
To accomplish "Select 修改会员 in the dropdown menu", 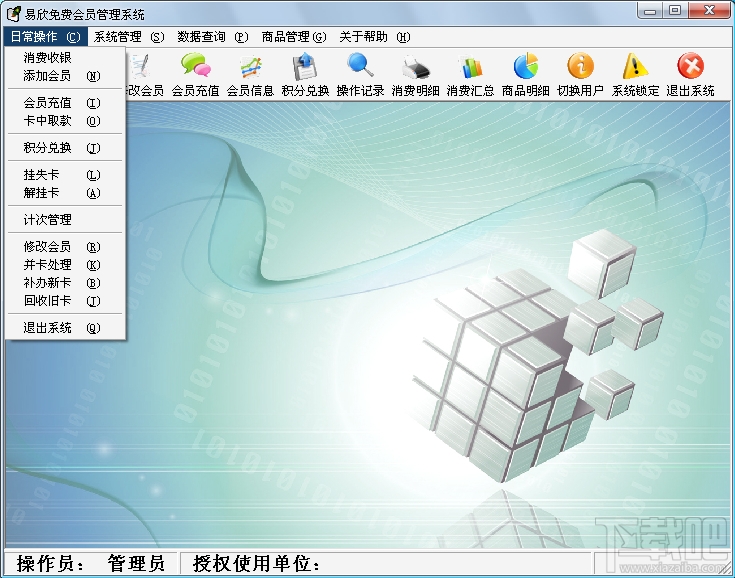I will tap(65, 247).
